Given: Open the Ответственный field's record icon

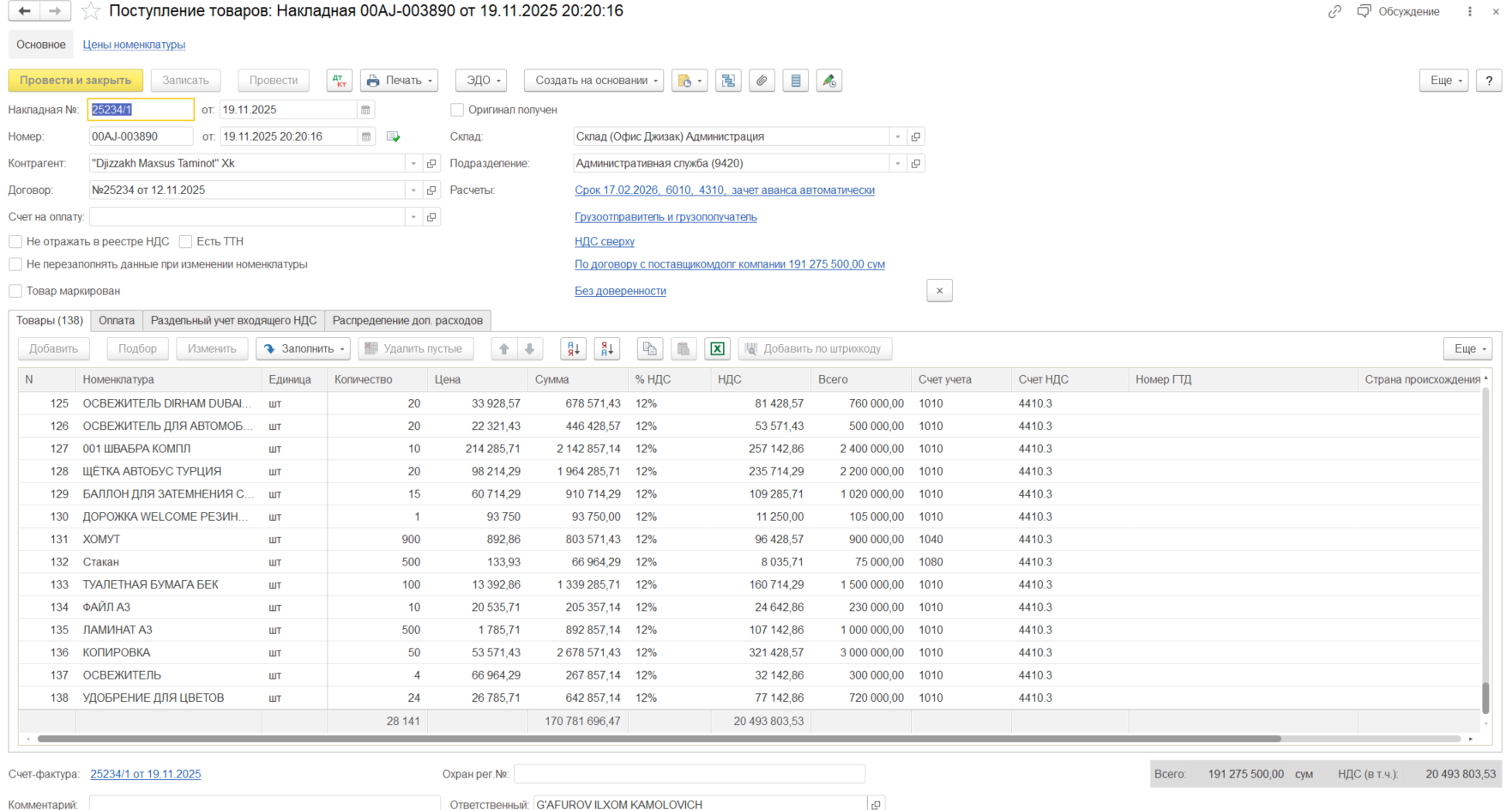Looking at the screenshot, I should (x=876, y=804).
